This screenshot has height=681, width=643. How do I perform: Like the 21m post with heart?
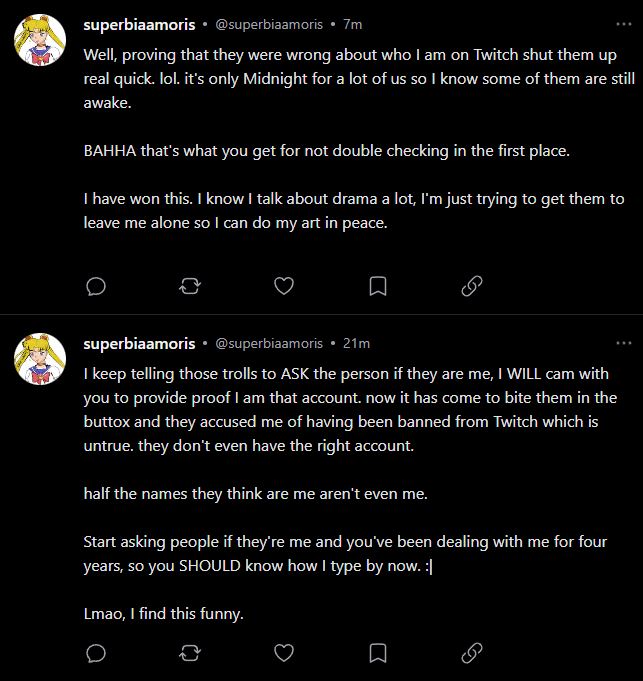[x=284, y=653]
